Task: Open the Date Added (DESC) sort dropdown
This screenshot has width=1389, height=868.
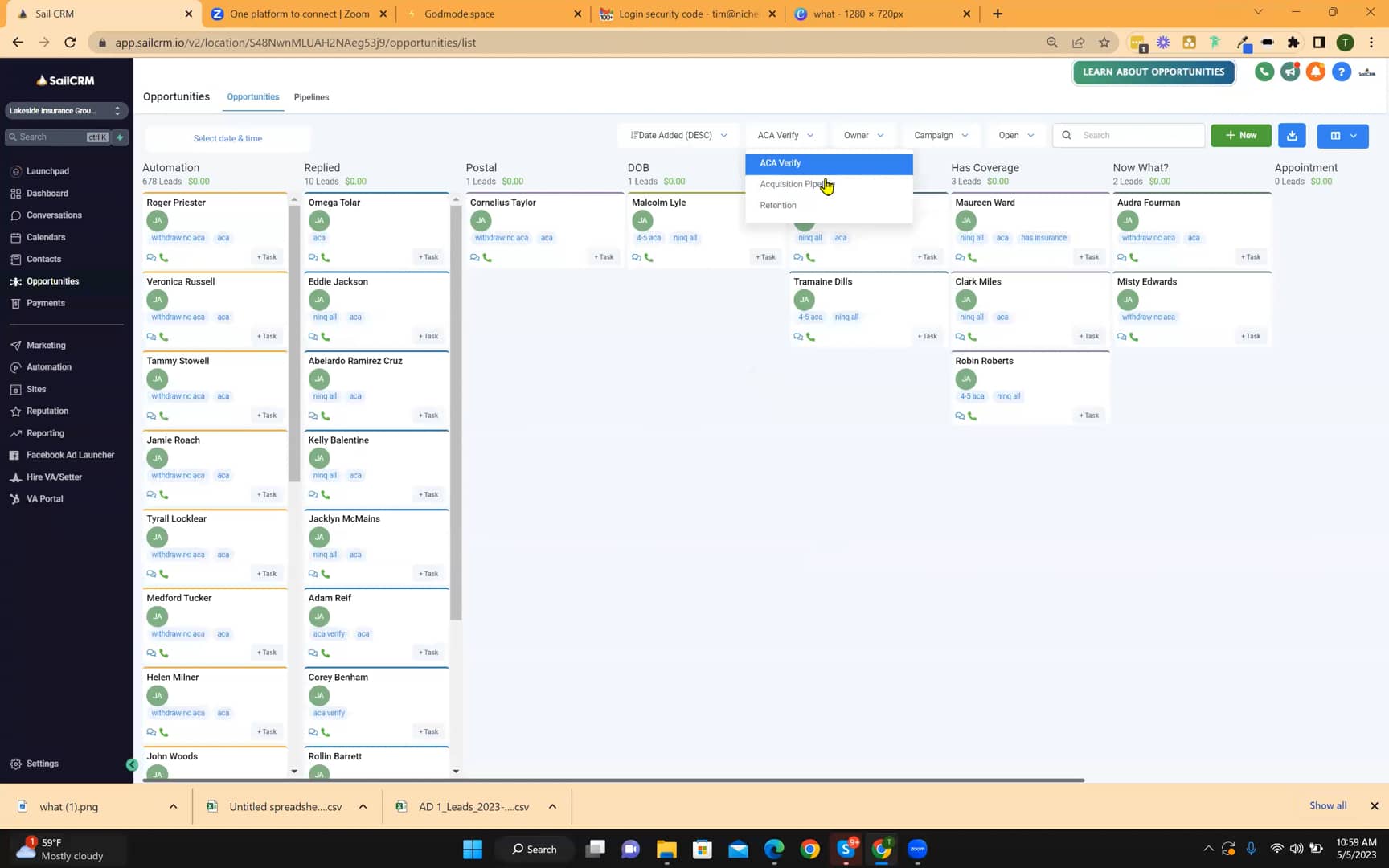Action: (x=677, y=135)
